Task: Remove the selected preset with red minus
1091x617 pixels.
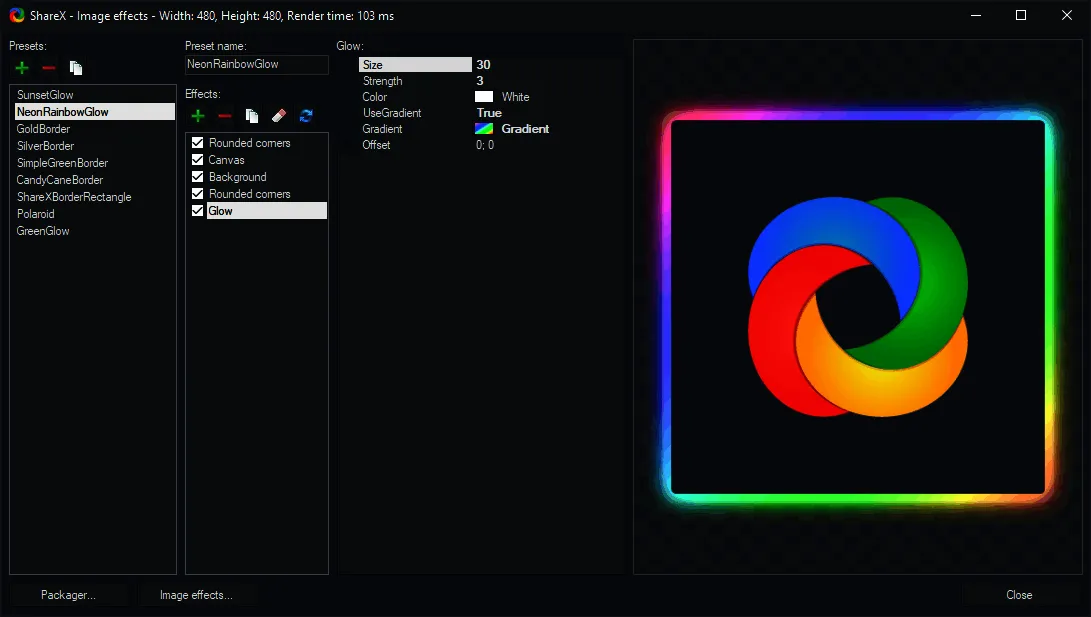Action: [x=48, y=68]
